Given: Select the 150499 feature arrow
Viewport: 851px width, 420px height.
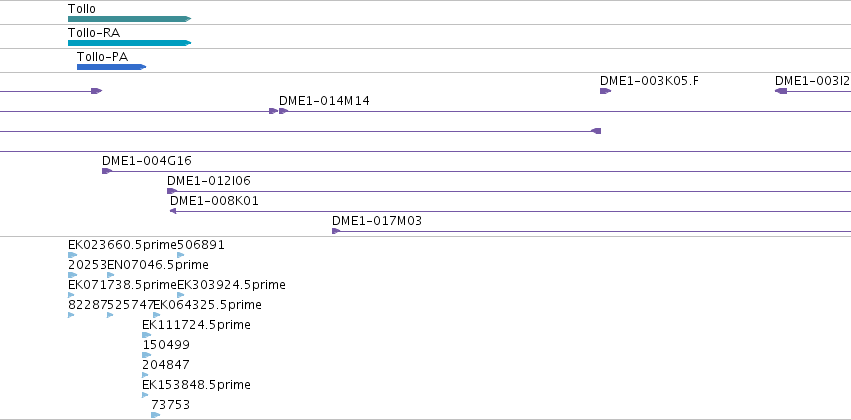Looking at the screenshot, I should pyautogui.click(x=147, y=355).
